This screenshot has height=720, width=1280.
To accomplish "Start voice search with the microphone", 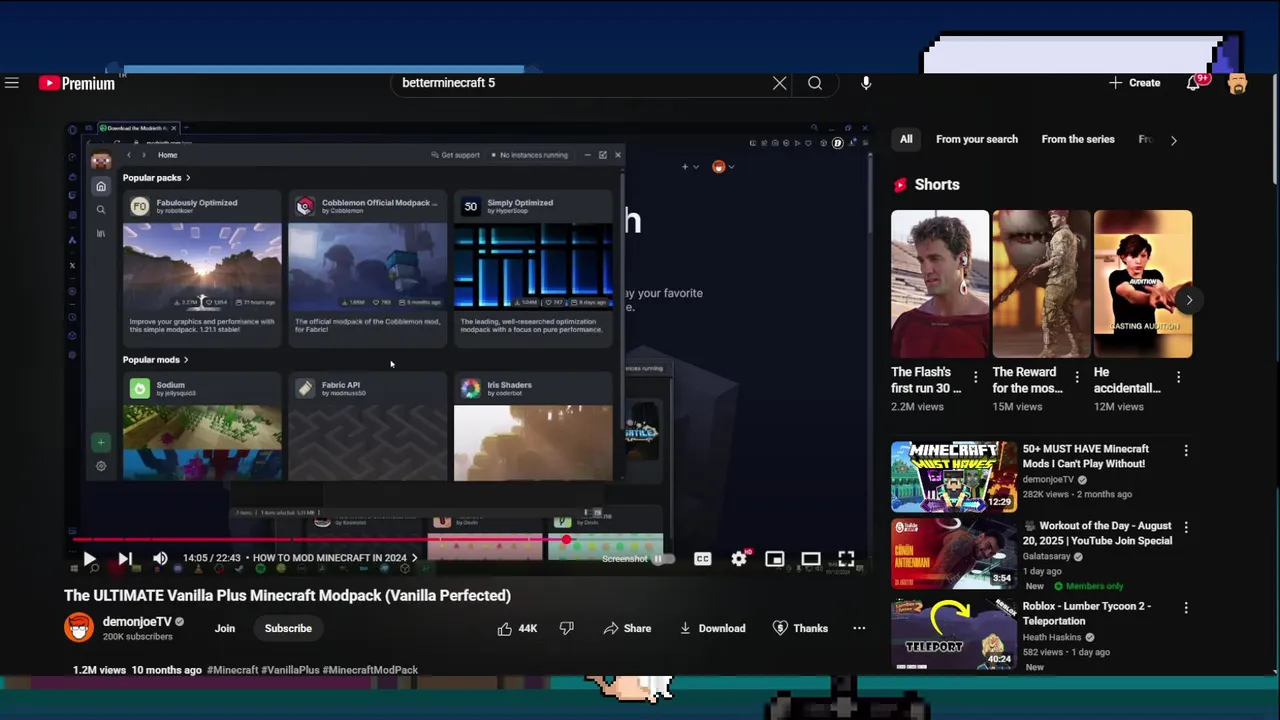I will click(866, 83).
